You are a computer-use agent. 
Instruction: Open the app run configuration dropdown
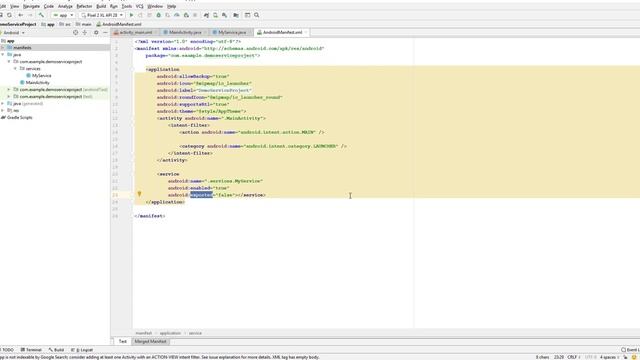(x=63, y=15)
